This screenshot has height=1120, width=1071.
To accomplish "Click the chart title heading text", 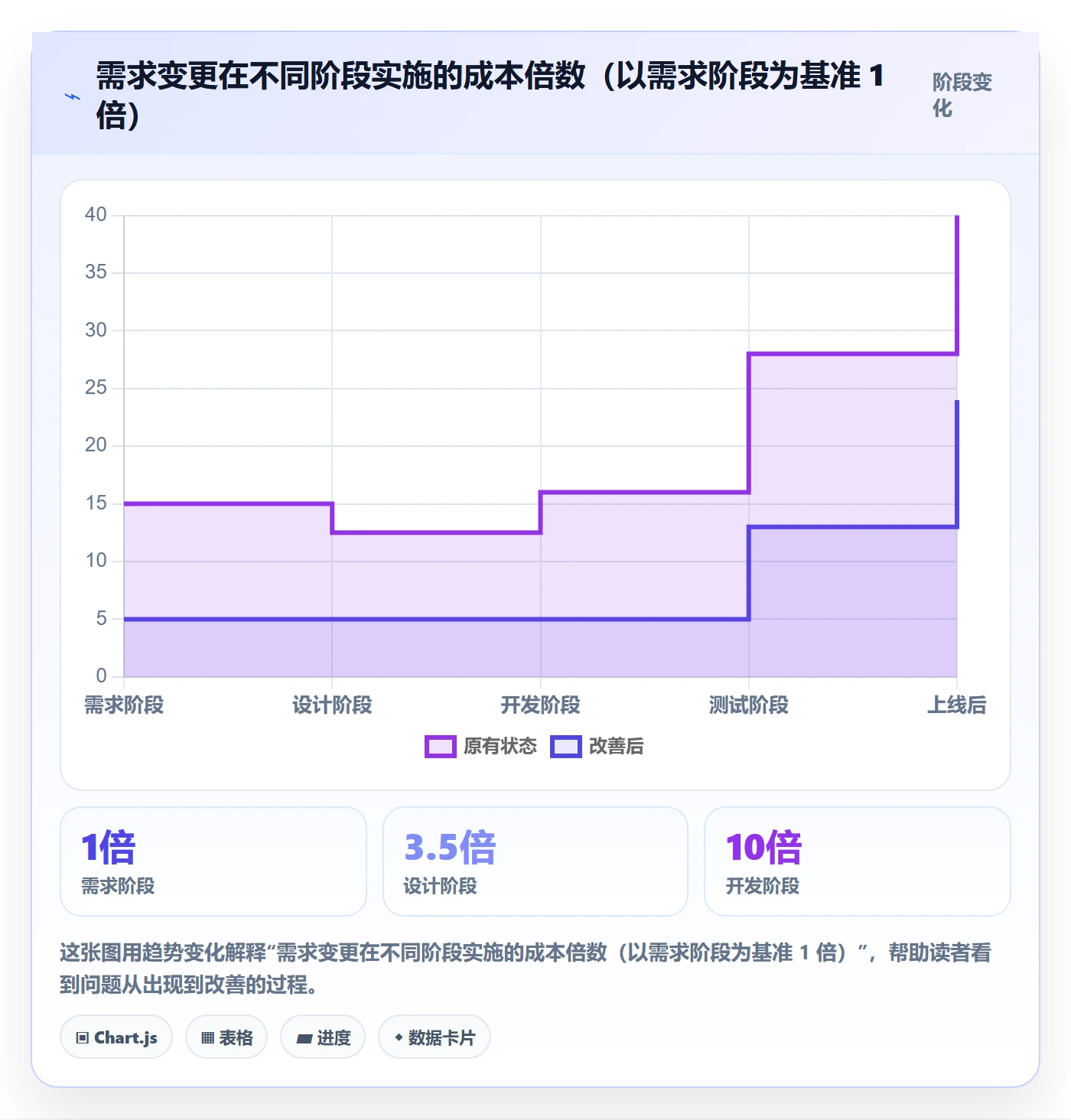I will (490, 96).
